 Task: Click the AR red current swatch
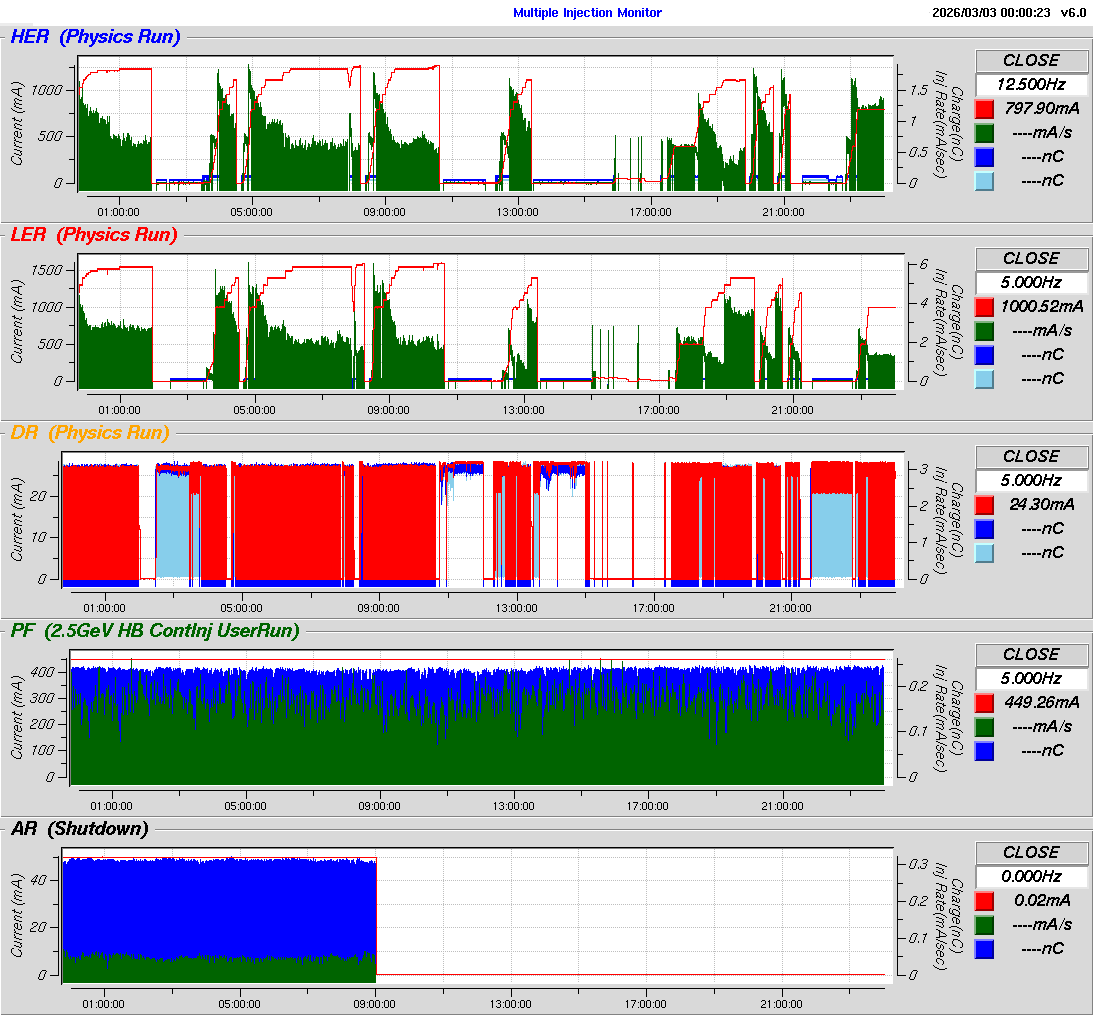coord(984,900)
